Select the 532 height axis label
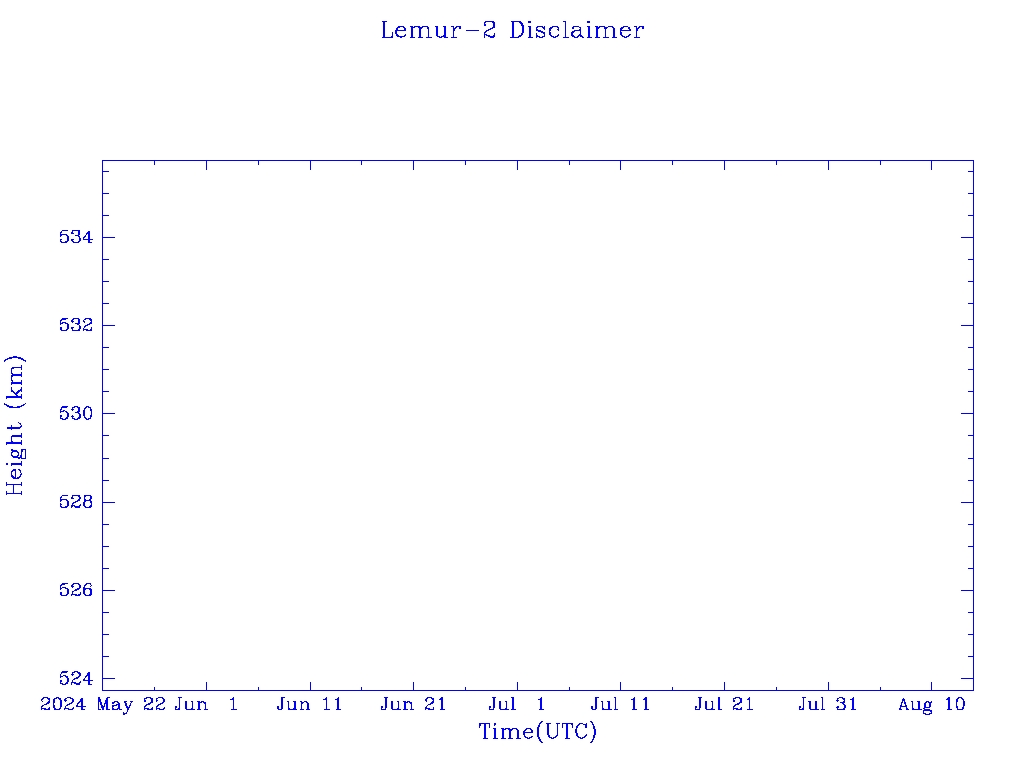The image size is (1024, 768). coord(76,325)
